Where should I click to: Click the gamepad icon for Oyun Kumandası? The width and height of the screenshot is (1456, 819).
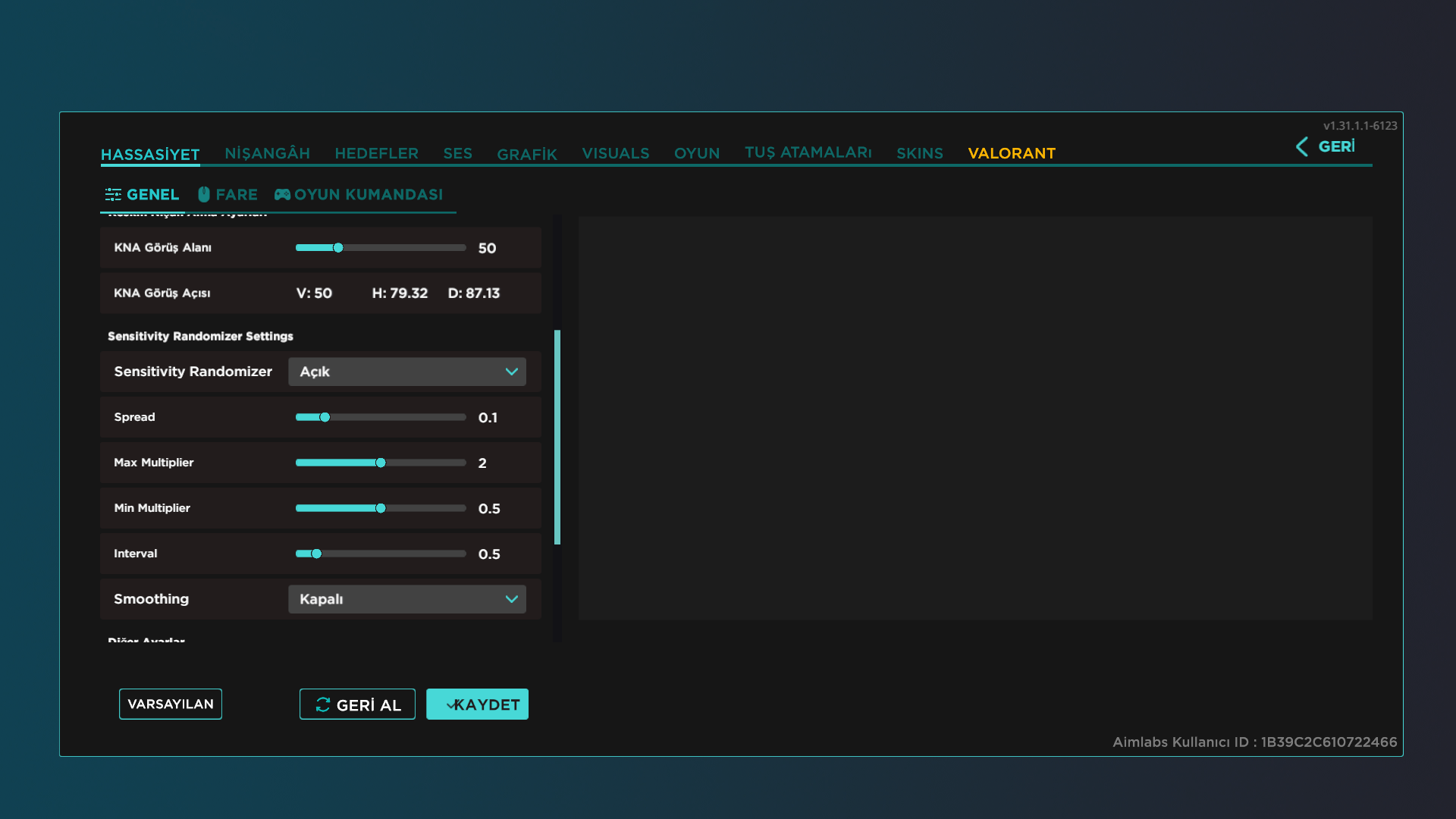coord(282,195)
